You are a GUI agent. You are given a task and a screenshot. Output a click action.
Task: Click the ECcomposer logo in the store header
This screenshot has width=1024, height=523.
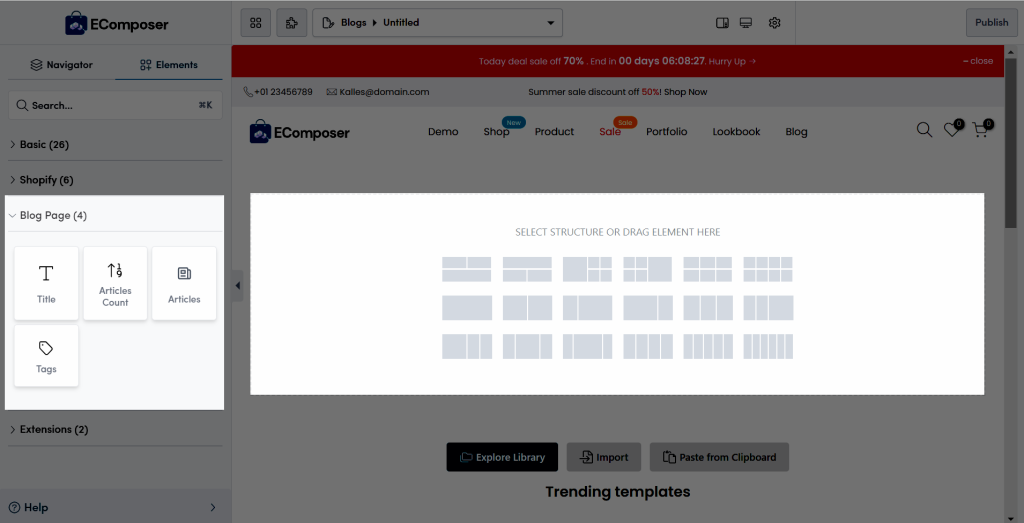coord(300,131)
